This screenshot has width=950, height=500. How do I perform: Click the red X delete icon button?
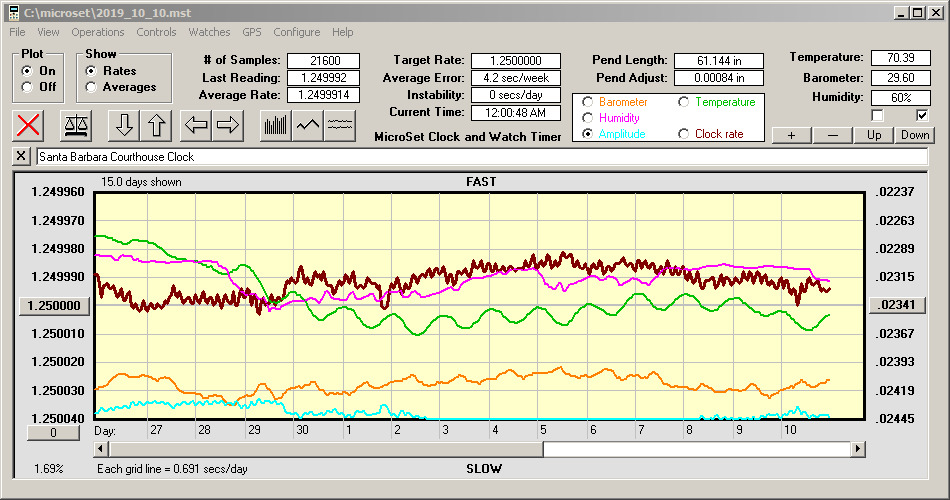pos(28,125)
